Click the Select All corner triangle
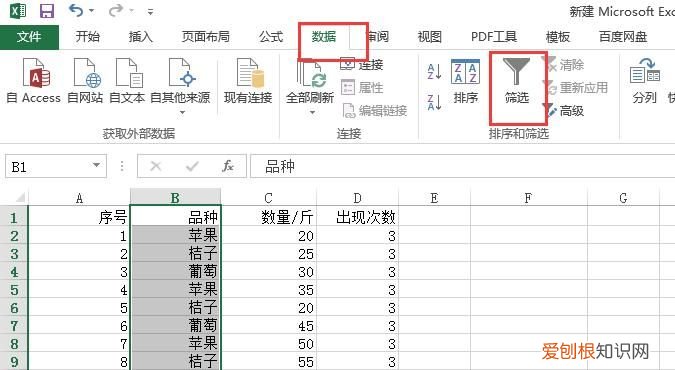675x370 pixels. pos(20,198)
